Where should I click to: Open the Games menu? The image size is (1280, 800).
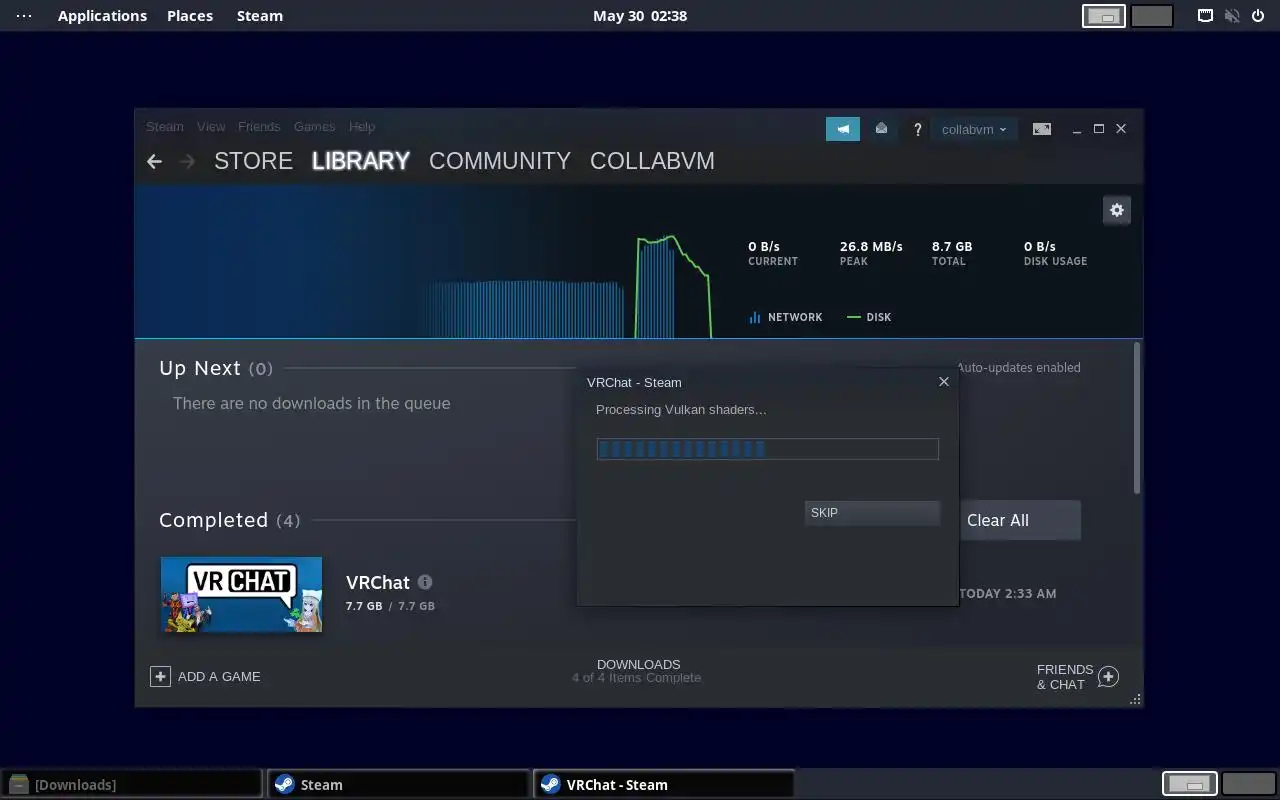(314, 127)
